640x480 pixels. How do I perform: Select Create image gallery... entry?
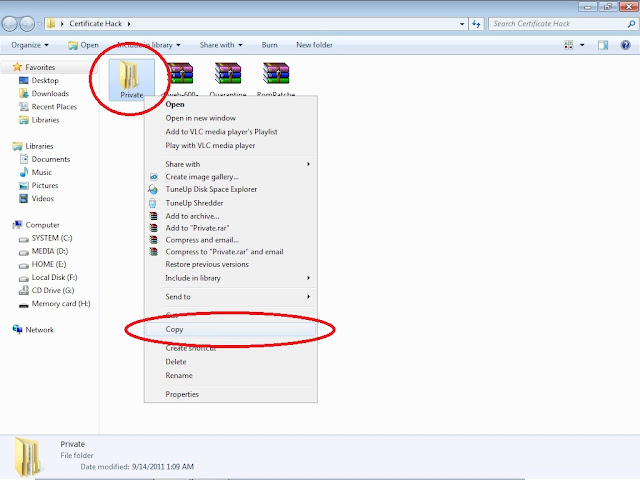coord(231,177)
